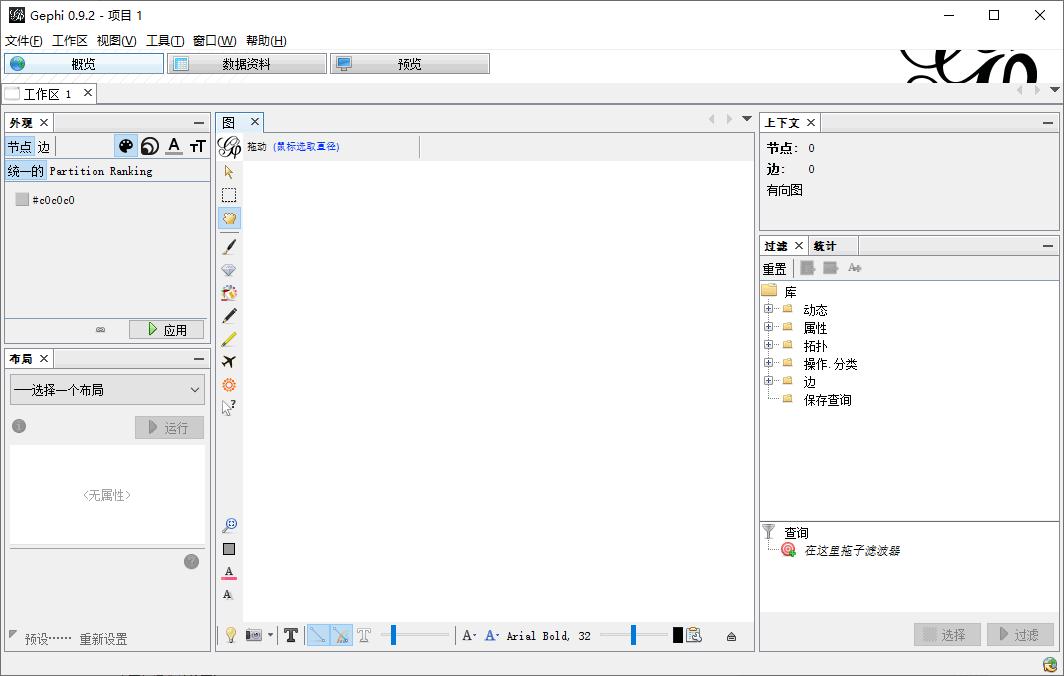
Task: Choose the label size appearance icon
Action: pyautogui.click(x=197, y=146)
